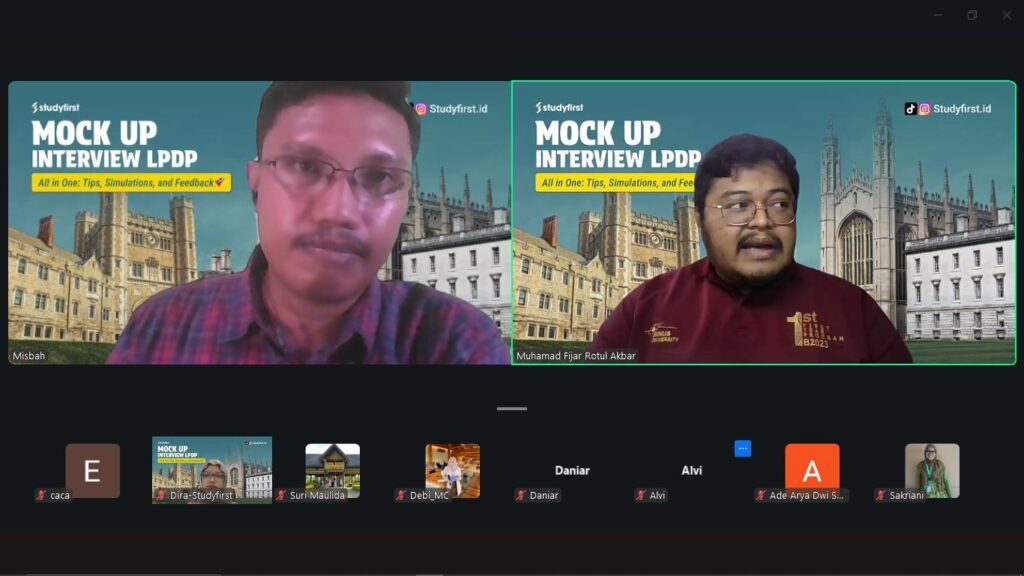
Task: Click Dira-Studyfirst's muted microphone icon
Action: coord(161,495)
